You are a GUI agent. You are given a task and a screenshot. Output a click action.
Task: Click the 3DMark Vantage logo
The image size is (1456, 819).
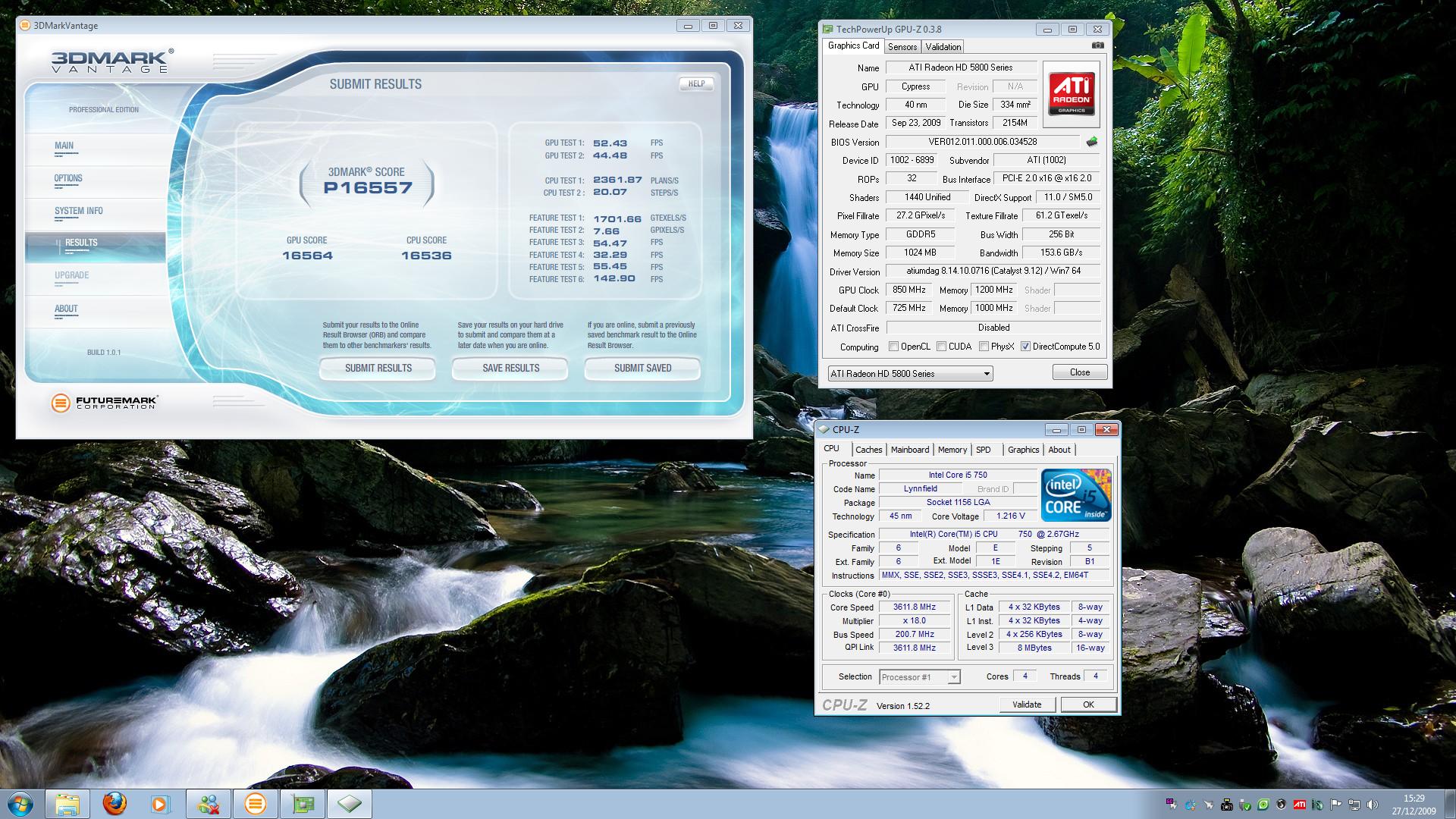[112, 61]
